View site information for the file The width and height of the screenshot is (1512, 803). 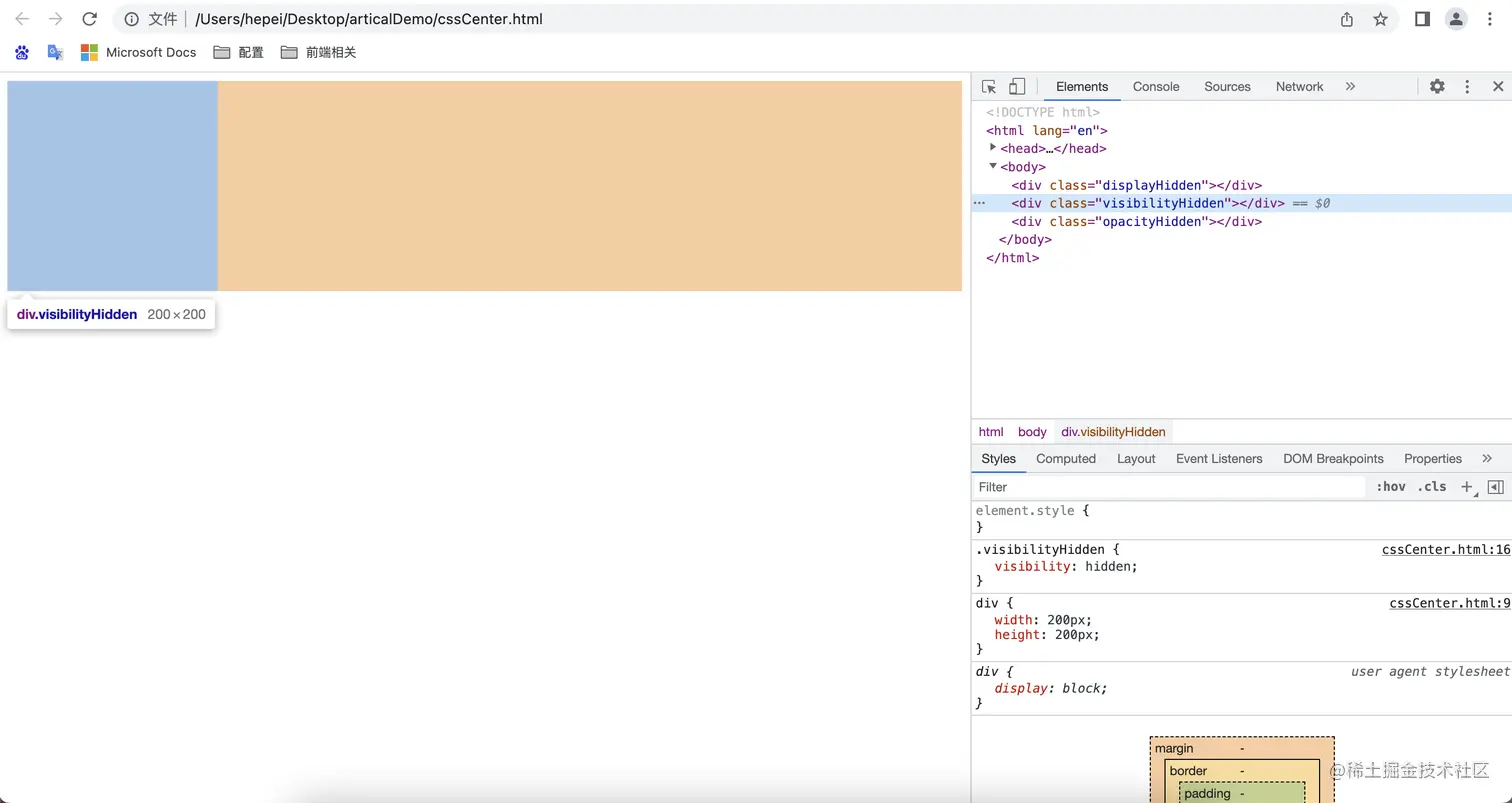[132, 19]
